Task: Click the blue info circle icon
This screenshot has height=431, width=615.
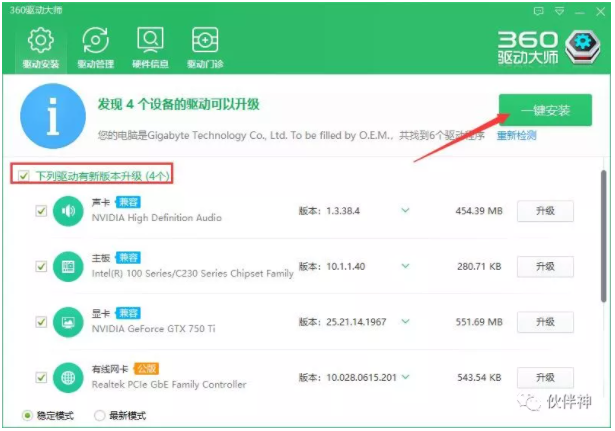Action: [53, 116]
